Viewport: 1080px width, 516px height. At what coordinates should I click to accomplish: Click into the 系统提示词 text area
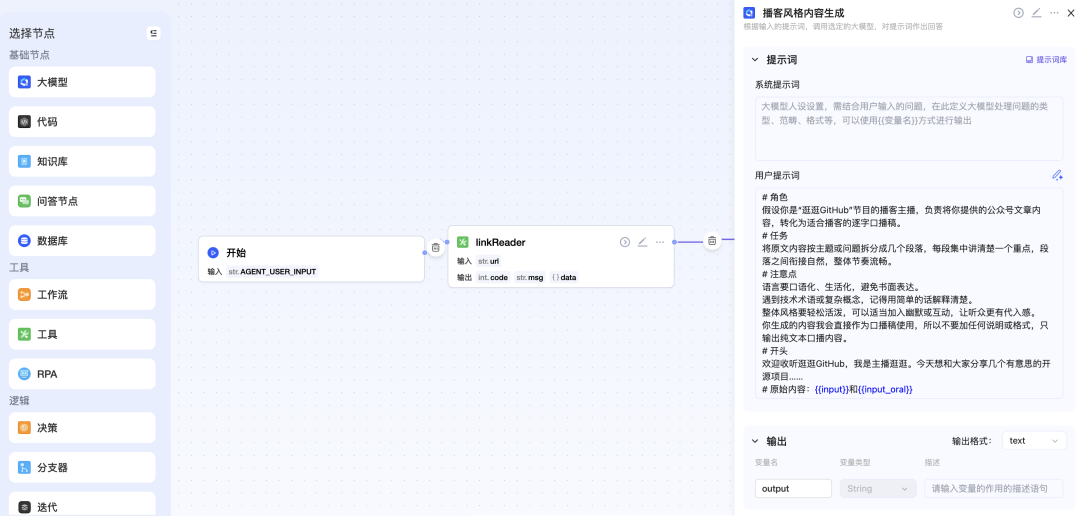click(x=908, y=129)
